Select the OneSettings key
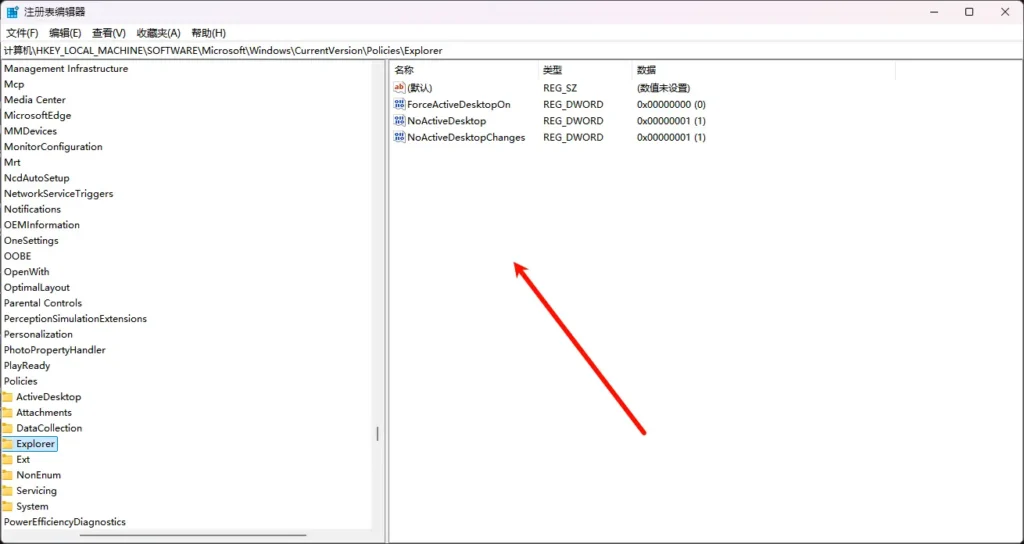This screenshot has height=544, width=1024. point(31,241)
